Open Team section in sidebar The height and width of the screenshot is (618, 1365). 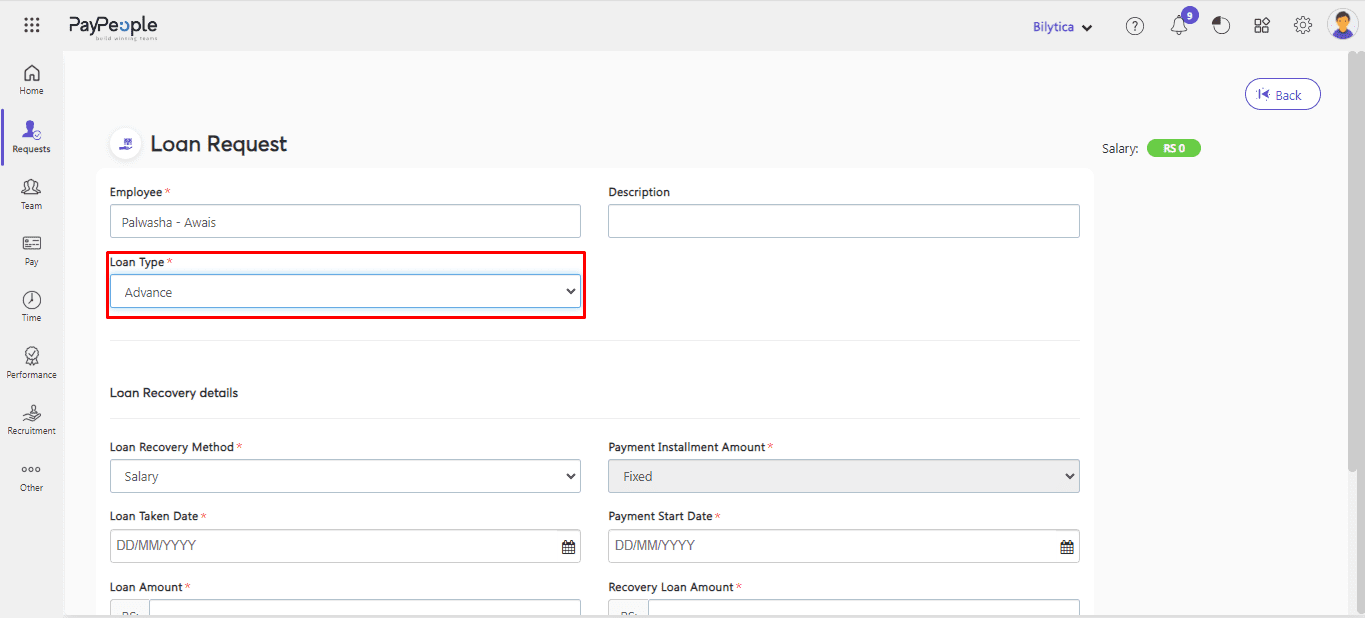click(32, 194)
